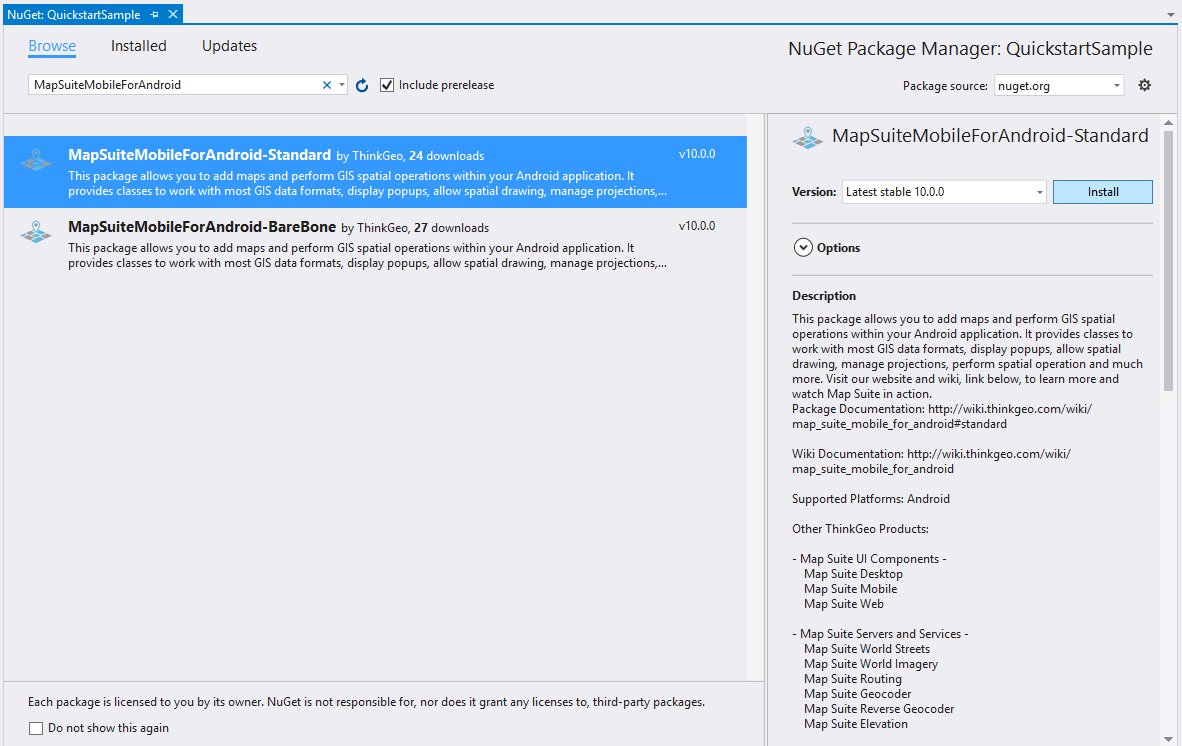The width and height of the screenshot is (1182, 746).
Task: Click Map Suite Elevation text
Action: pos(856,724)
